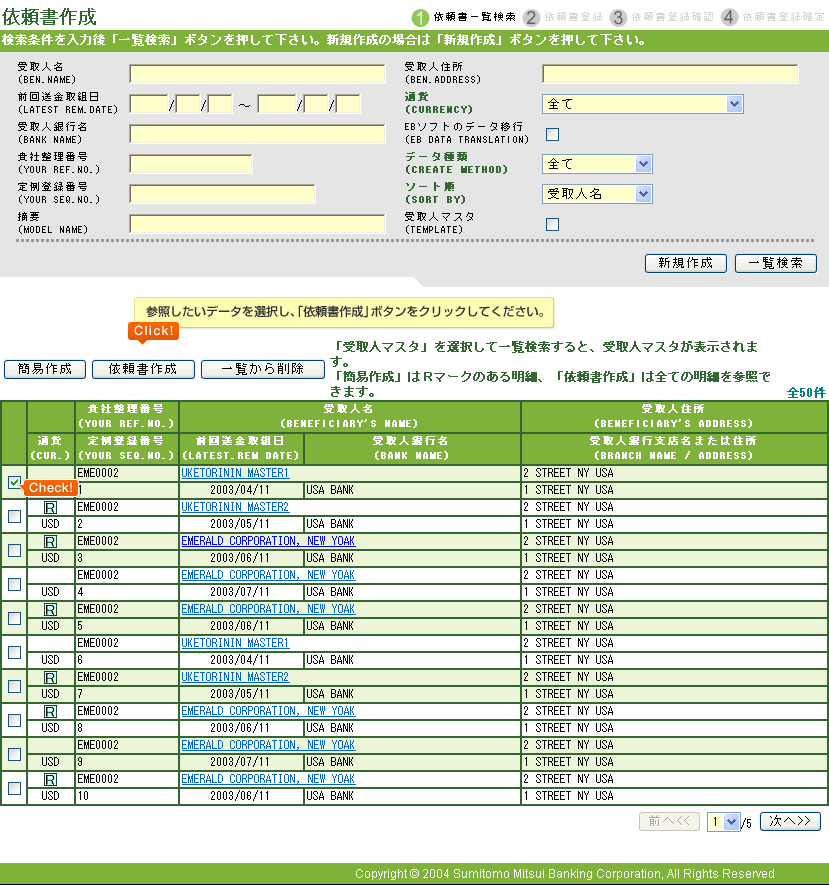Click the R mark in sequence no. 7 row
The width and height of the screenshot is (829, 885).
pyautogui.click(x=50, y=677)
